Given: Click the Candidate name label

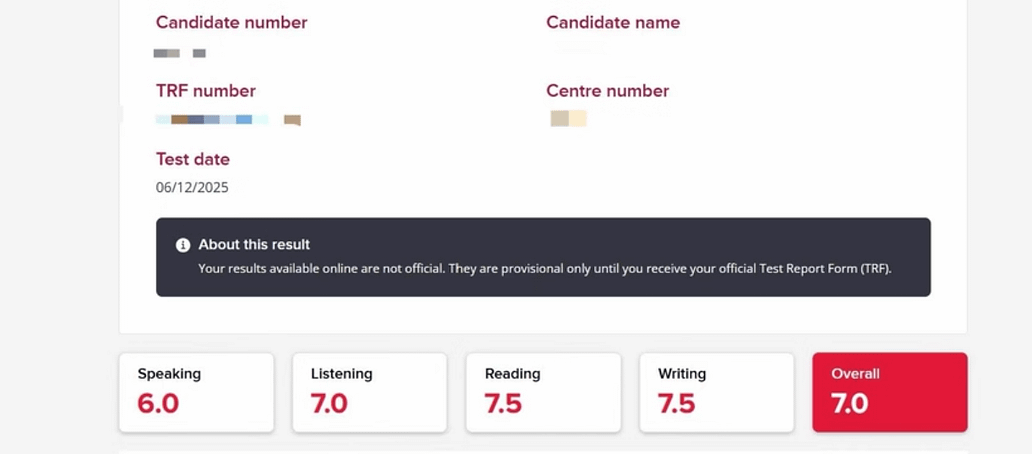Looking at the screenshot, I should tap(613, 22).
